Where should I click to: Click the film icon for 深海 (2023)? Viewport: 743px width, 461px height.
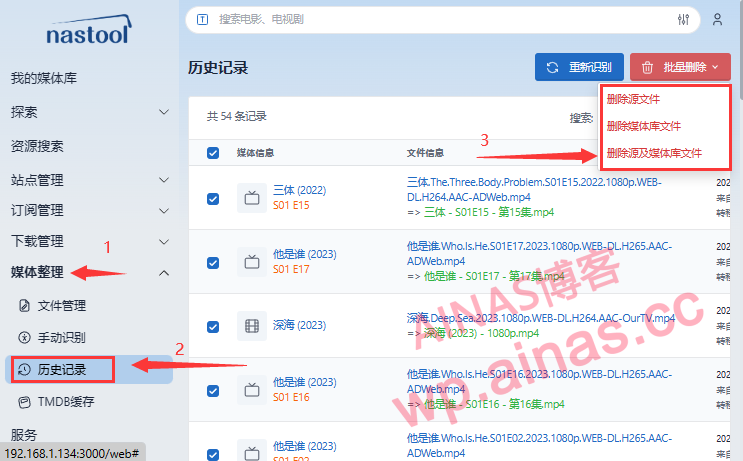[252, 326]
